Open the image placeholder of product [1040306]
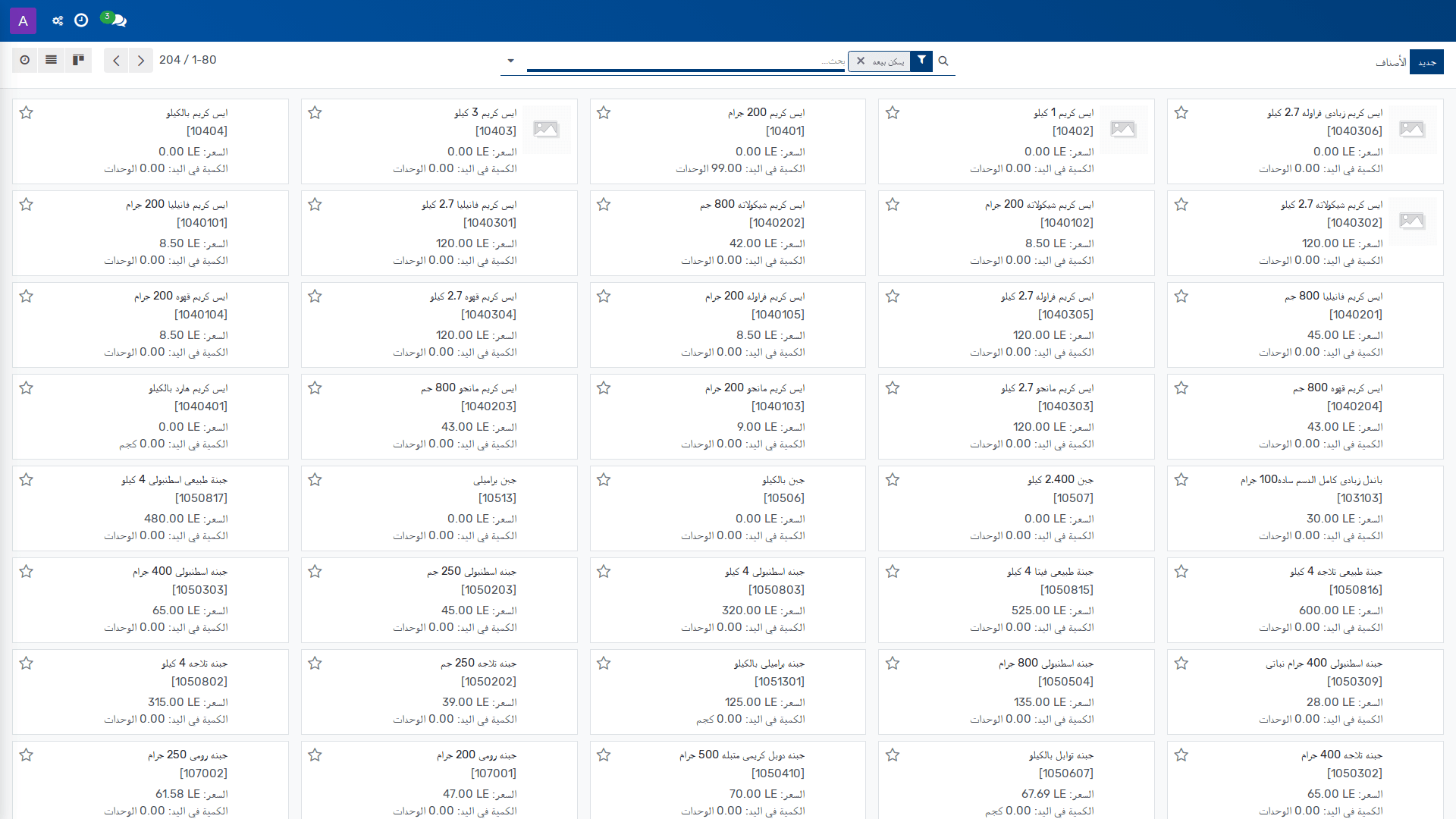The height and width of the screenshot is (819, 1456). pos(1412,130)
